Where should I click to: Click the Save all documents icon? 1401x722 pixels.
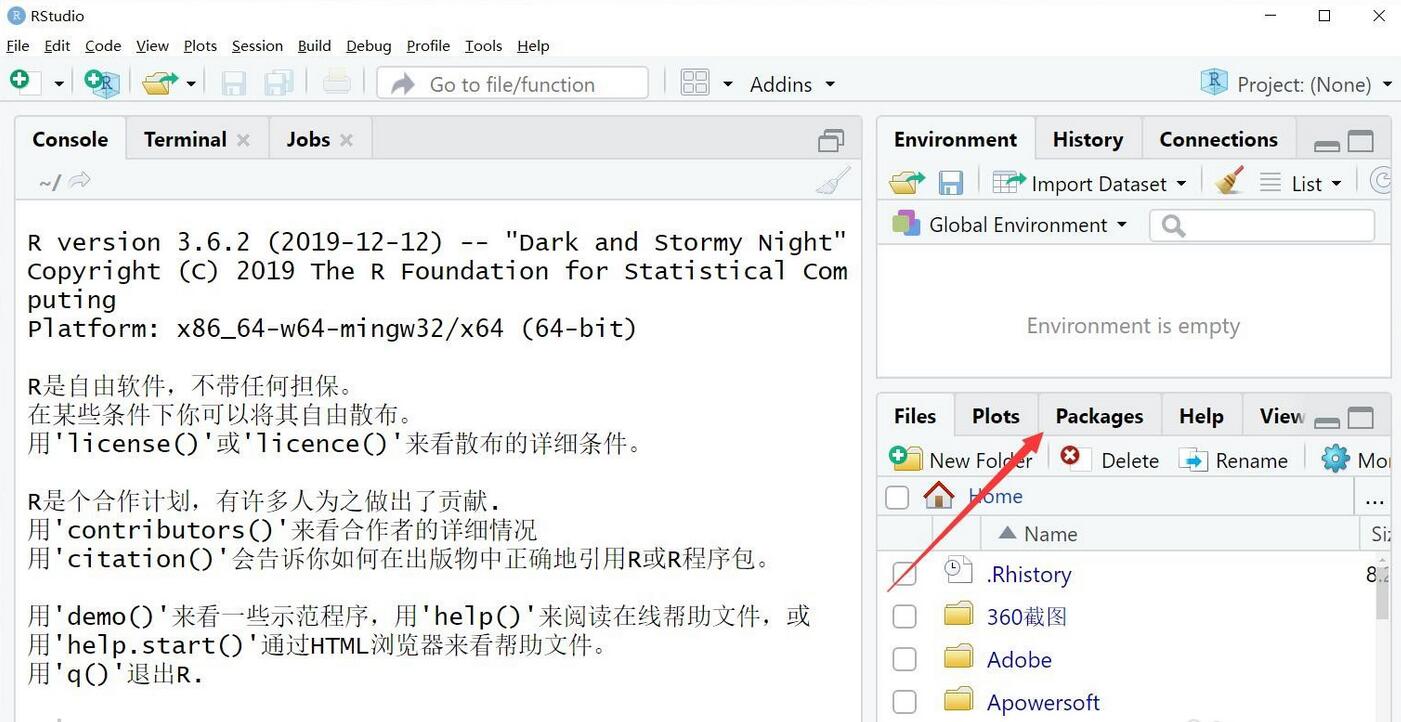(279, 83)
